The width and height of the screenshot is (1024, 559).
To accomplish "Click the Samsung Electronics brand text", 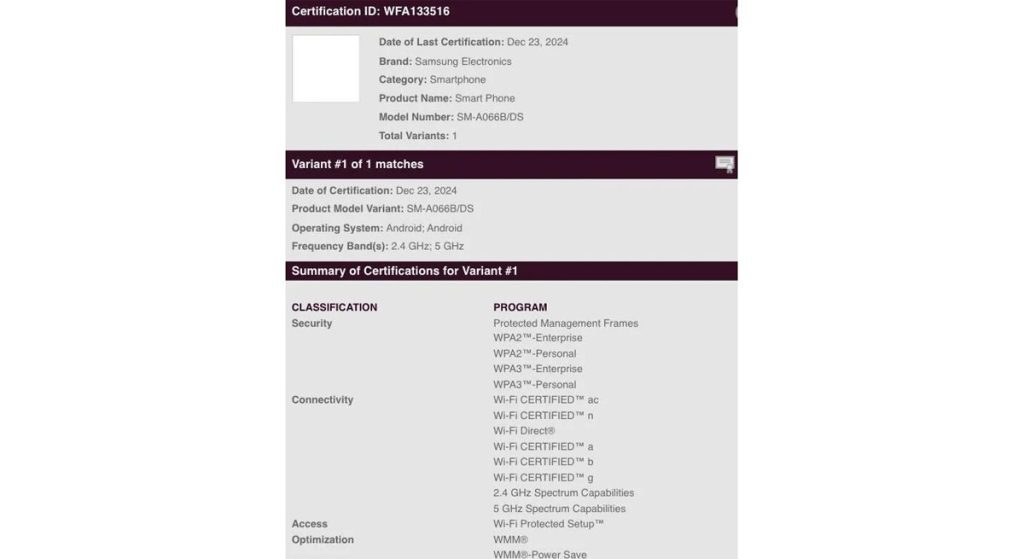I will click(x=463, y=61).
